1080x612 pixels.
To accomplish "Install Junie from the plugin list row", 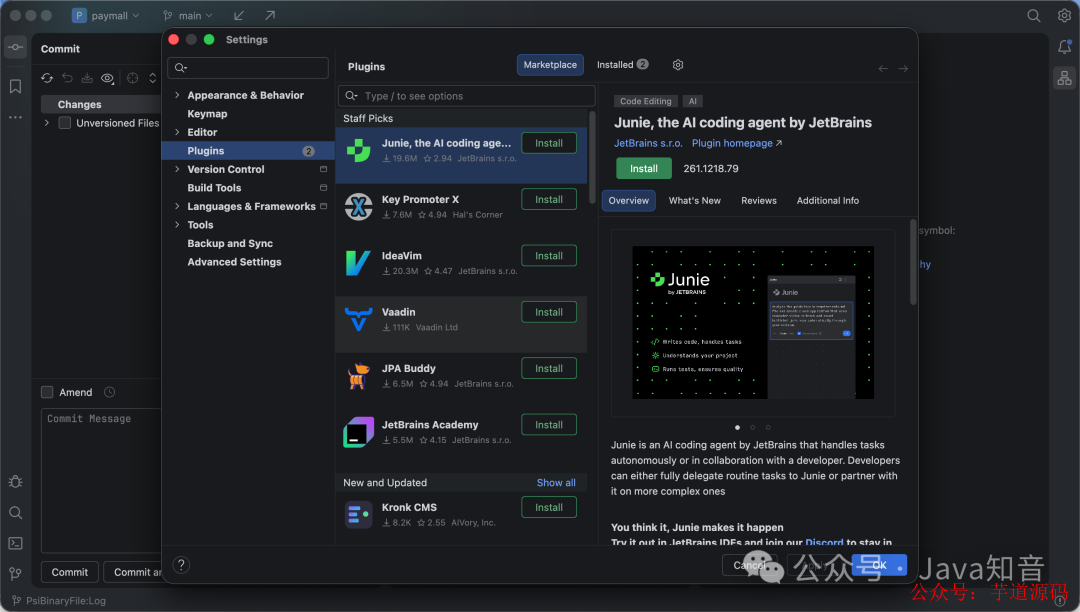I will (549, 143).
